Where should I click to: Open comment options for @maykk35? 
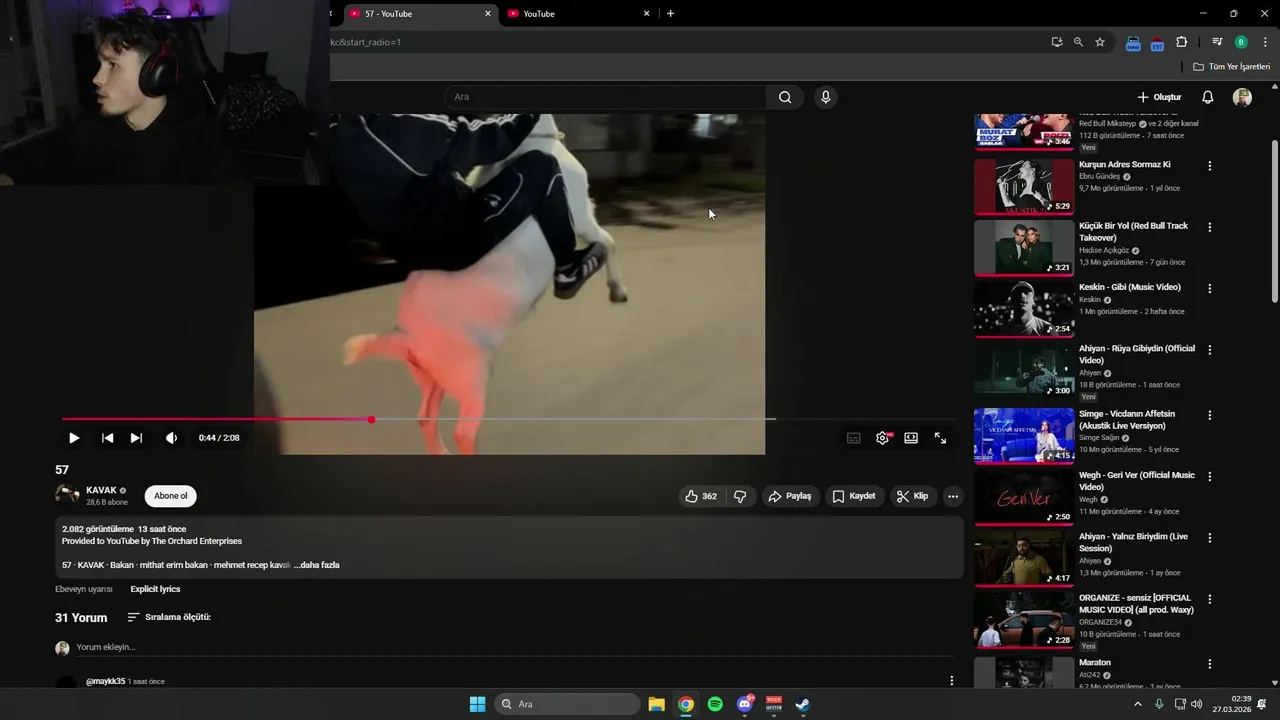click(x=951, y=681)
